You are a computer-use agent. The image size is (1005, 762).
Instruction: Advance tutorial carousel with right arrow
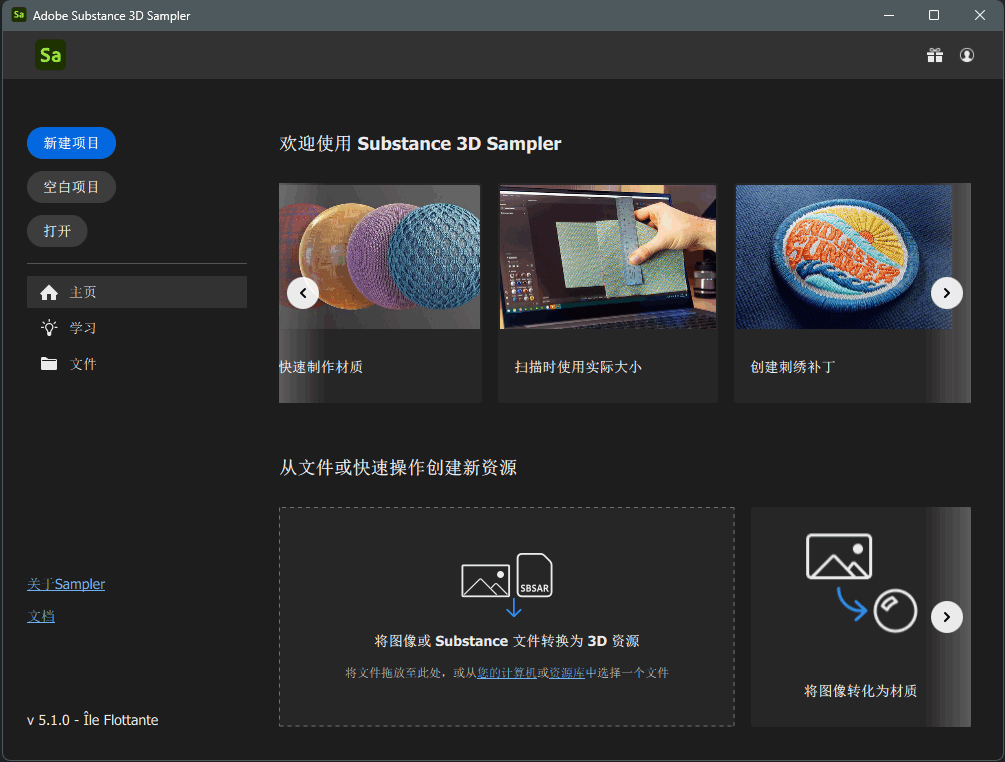pos(946,293)
